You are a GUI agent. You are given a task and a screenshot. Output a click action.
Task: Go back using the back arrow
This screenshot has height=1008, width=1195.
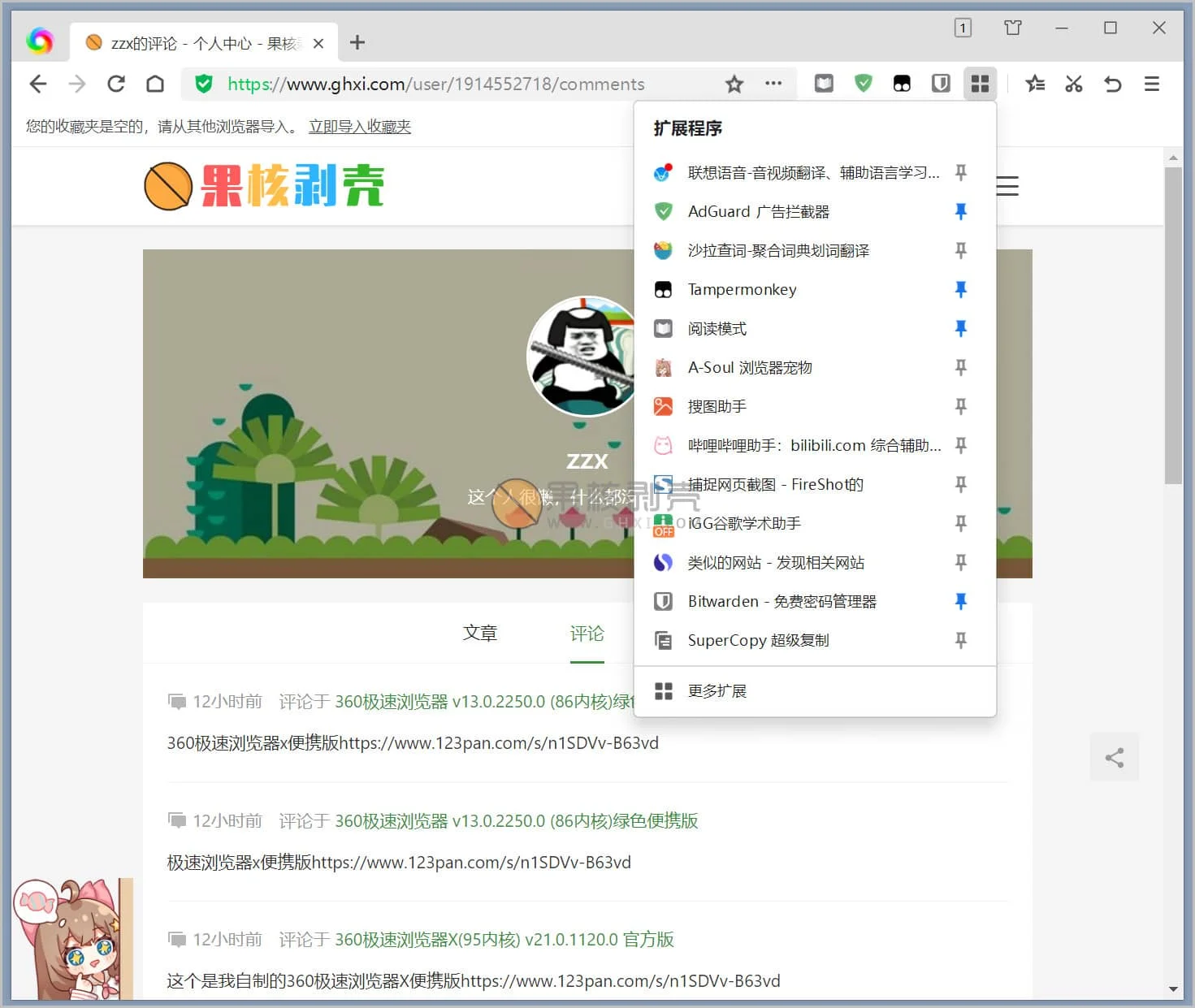tap(38, 84)
